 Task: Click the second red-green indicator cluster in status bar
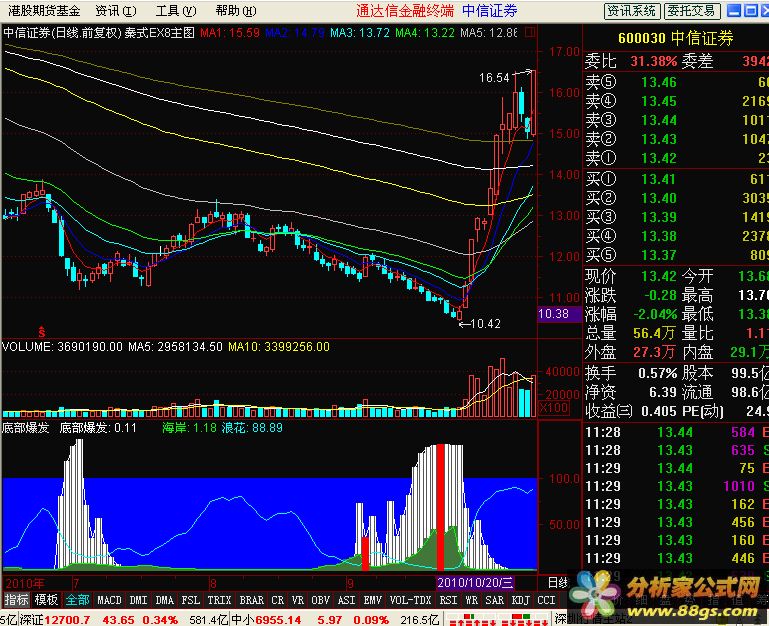522,620
